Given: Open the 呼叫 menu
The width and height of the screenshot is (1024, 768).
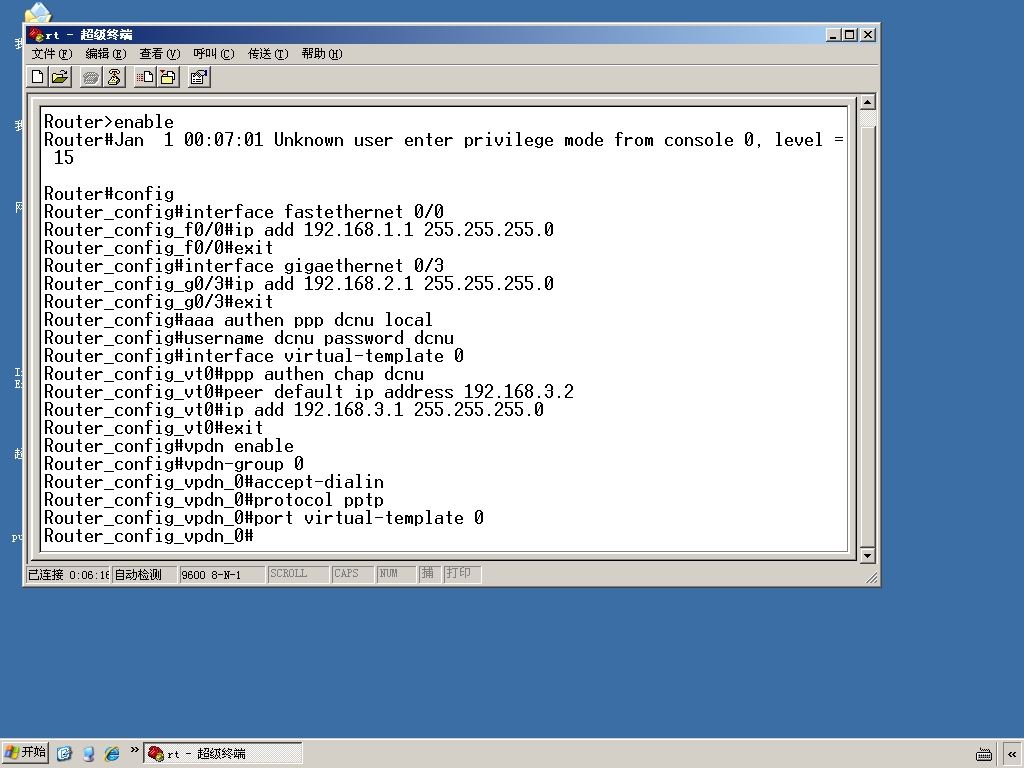Looking at the screenshot, I should coord(214,54).
